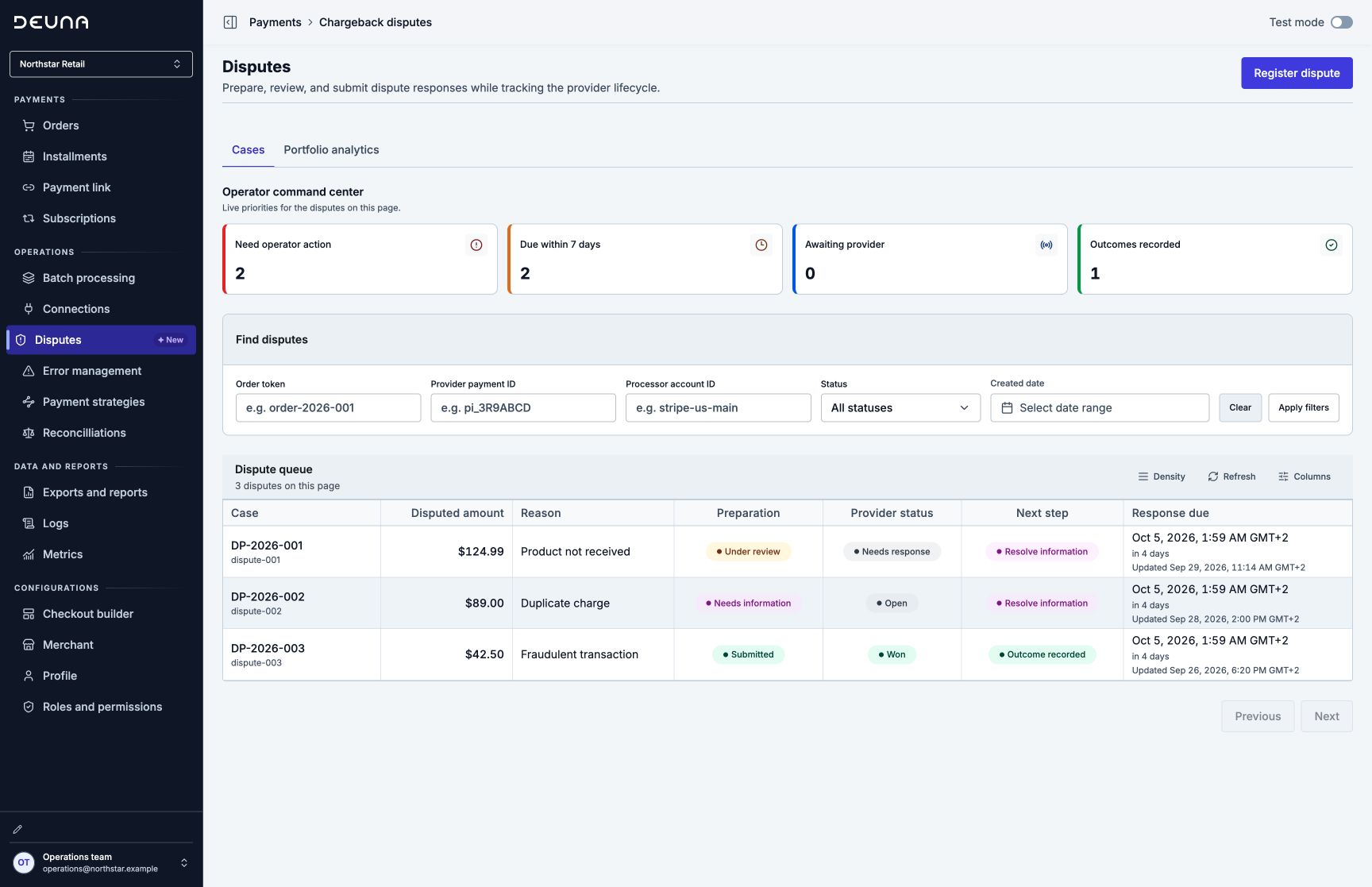
Task: Click the Needs information badge
Action: click(748, 604)
